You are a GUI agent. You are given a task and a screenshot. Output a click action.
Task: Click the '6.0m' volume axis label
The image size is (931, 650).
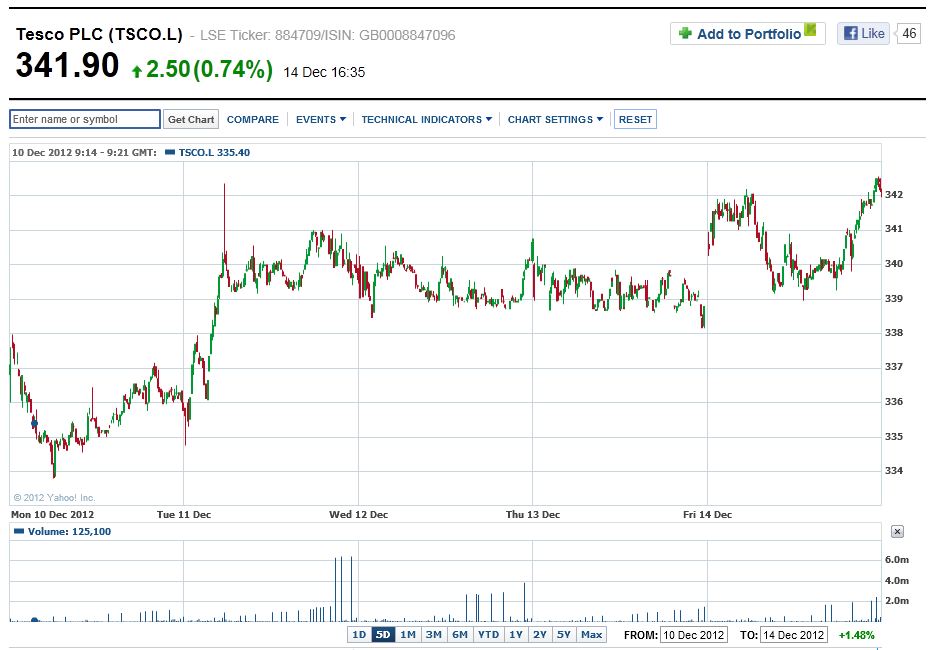[x=897, y=560]
